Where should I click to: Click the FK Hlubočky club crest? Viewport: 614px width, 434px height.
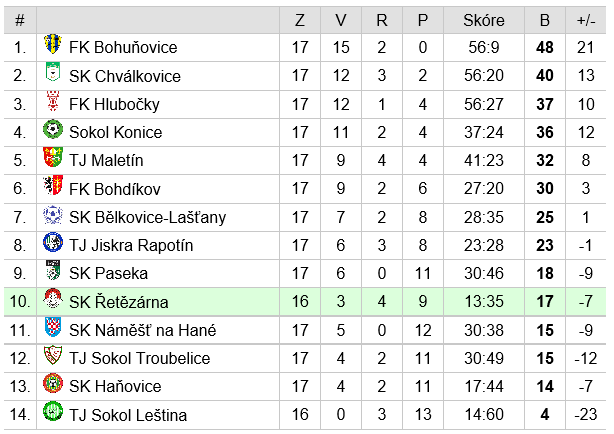point(53,101)
